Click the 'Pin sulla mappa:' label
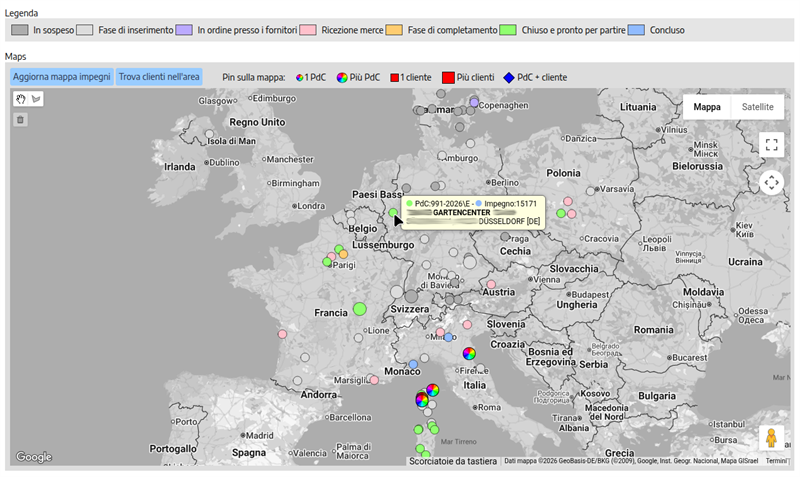 254,78
